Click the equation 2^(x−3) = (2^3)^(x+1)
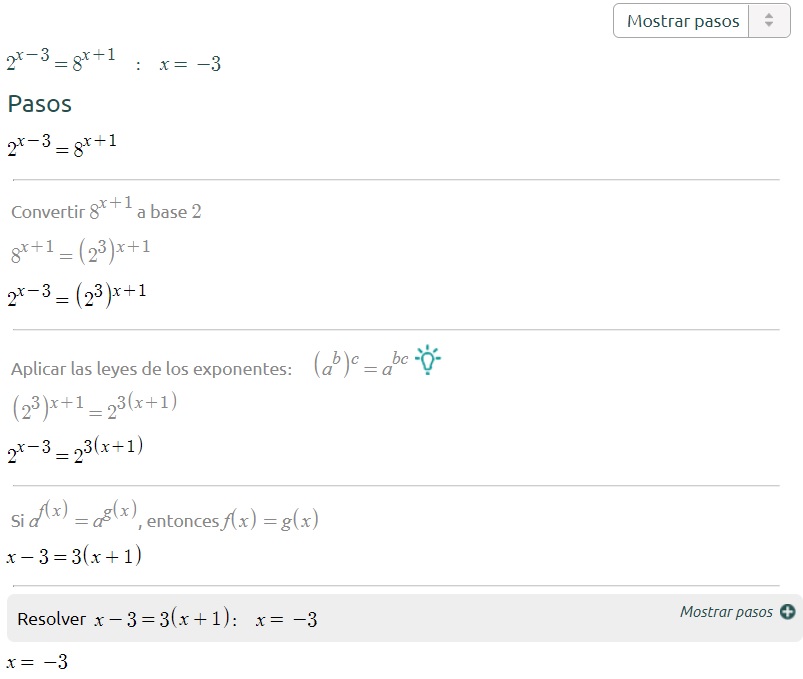The image size is (803, 679). pos(77,296)
